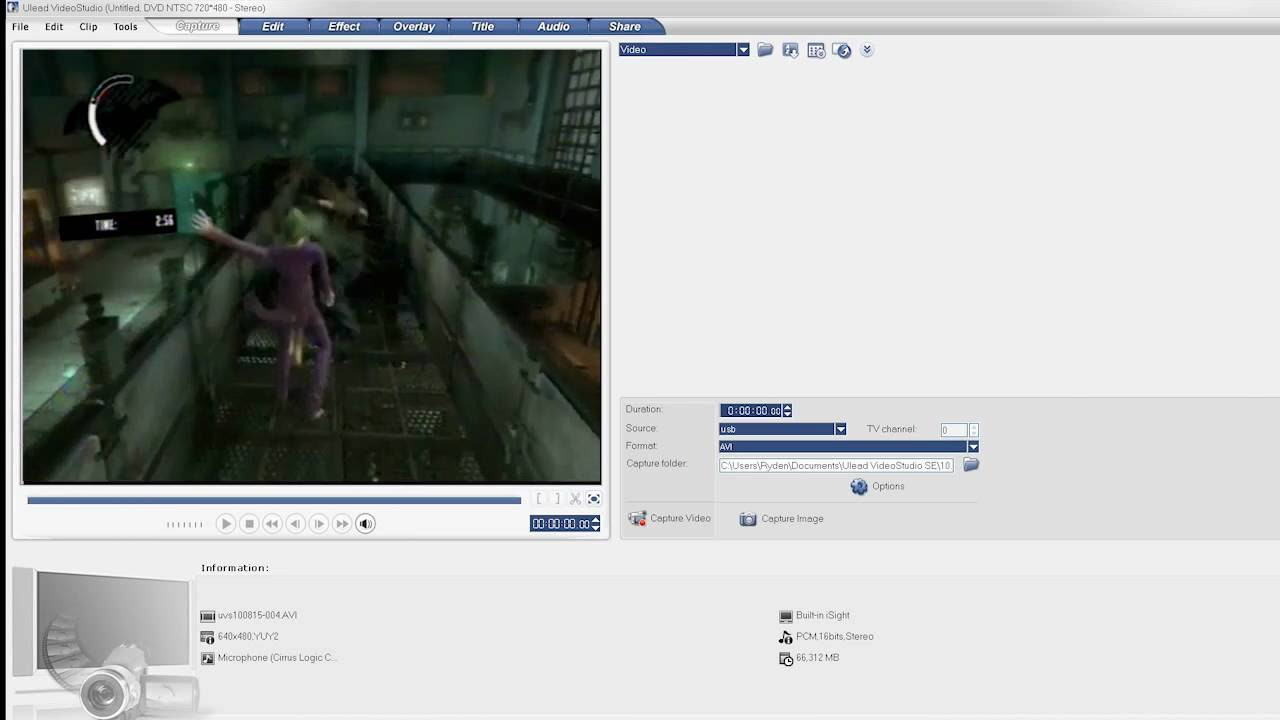Click the load video folder icon

[765, 50]
